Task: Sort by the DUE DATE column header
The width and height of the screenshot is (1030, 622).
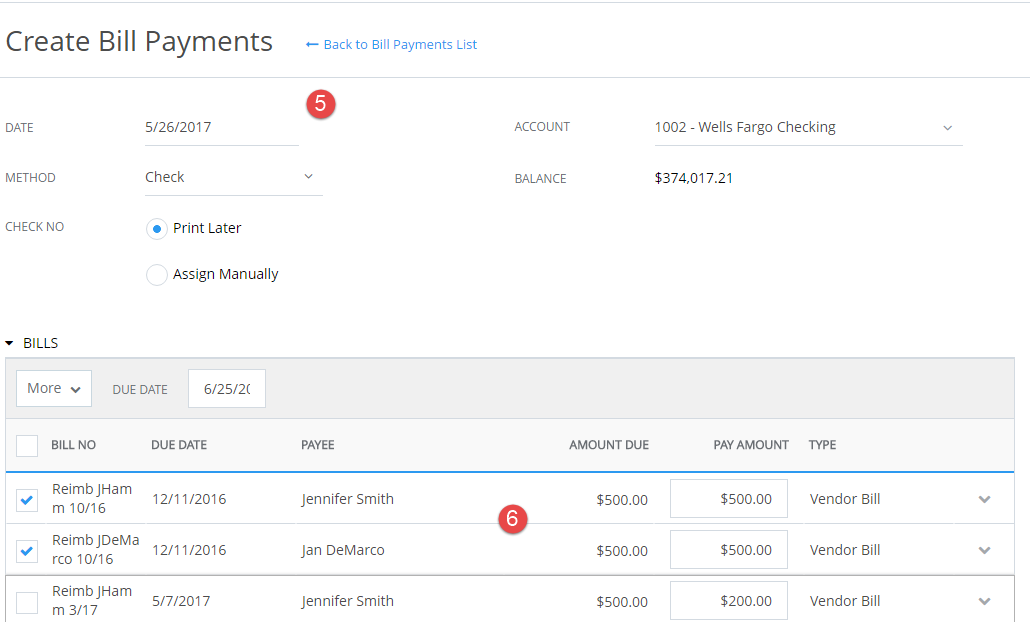Action: 179,445
